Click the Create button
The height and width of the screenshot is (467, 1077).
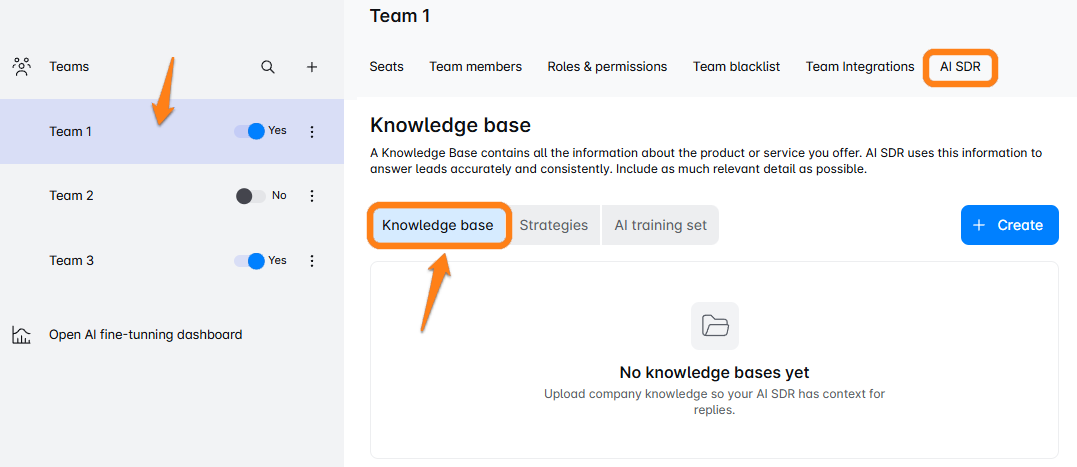[1010, 225]
